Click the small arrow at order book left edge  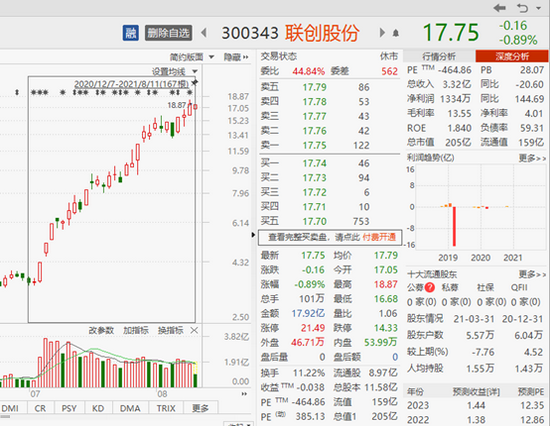253,234
